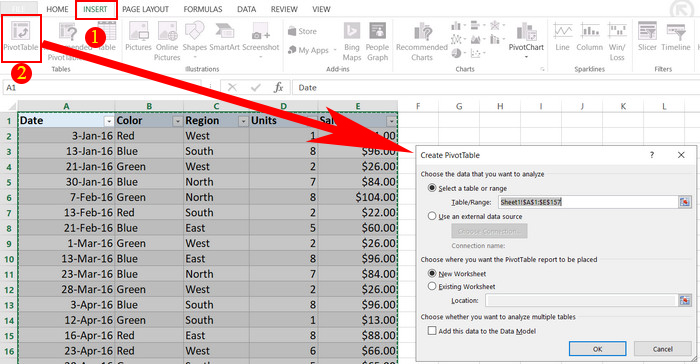Open the Charts group dialog launcher
The width and height of the screenshot is (700, 364).
pos(542,69)
